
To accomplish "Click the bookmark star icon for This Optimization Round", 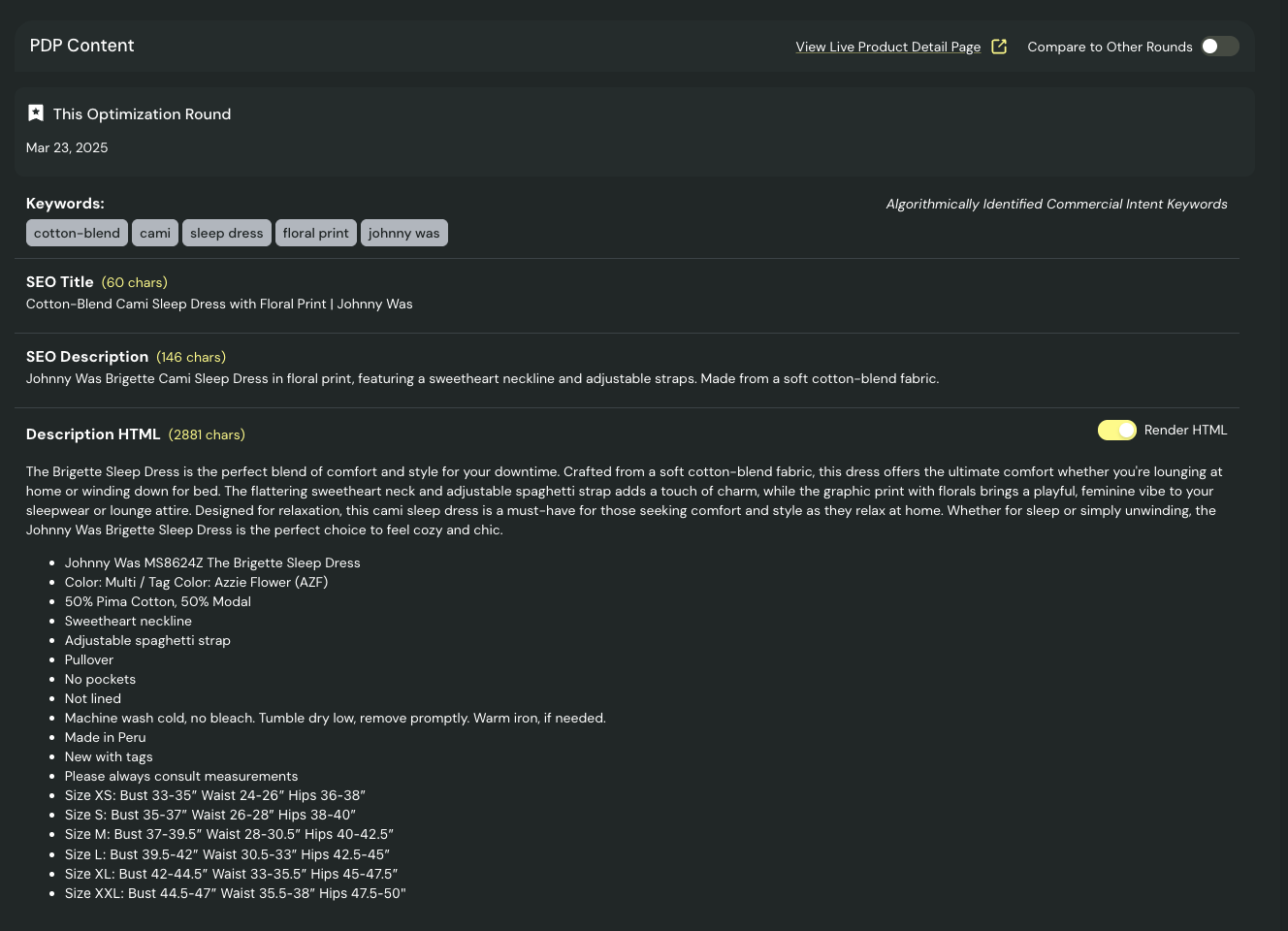I will (36, 113).
